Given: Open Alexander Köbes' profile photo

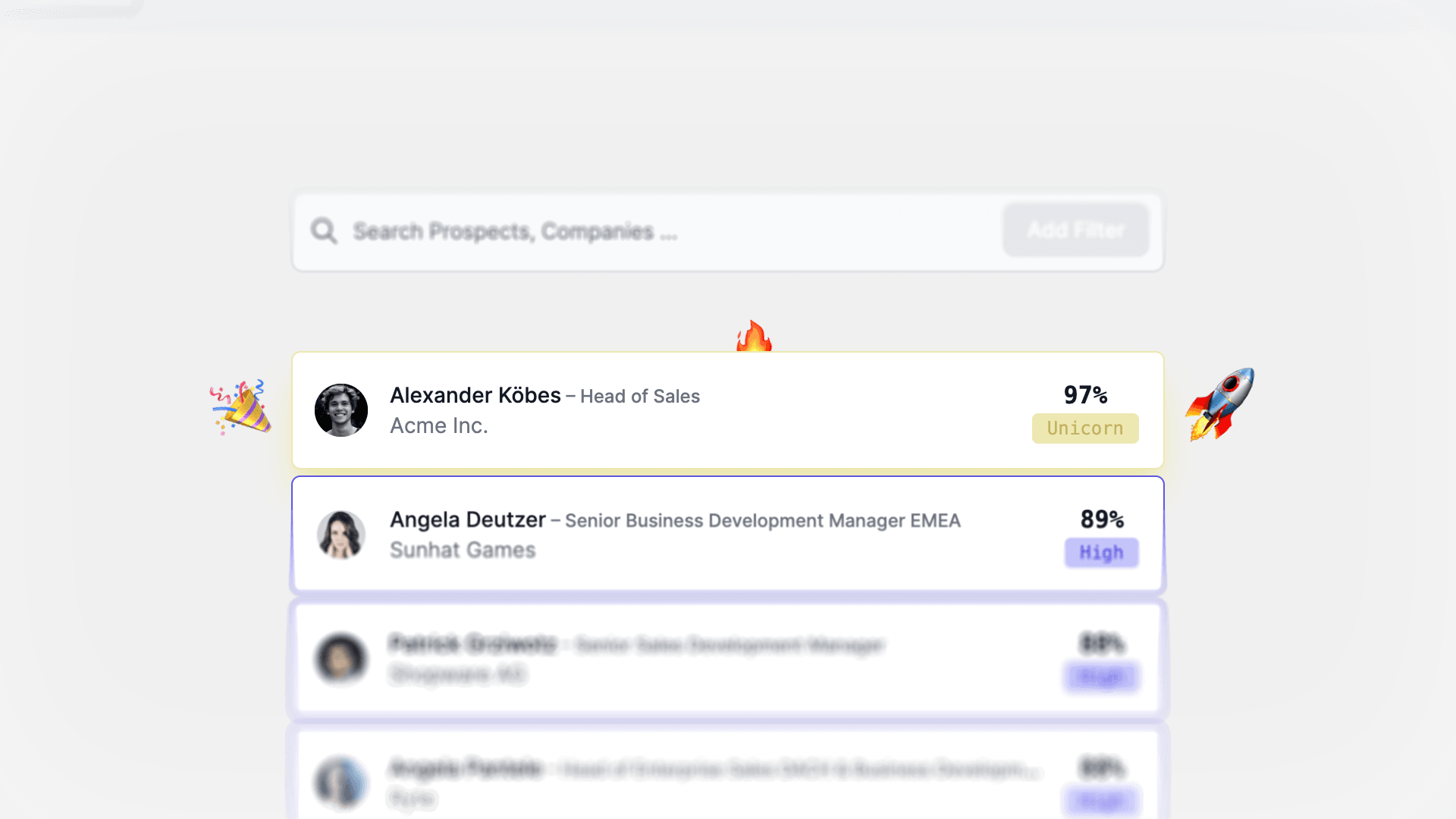Looking at the screenshot, I should point(341,410).
